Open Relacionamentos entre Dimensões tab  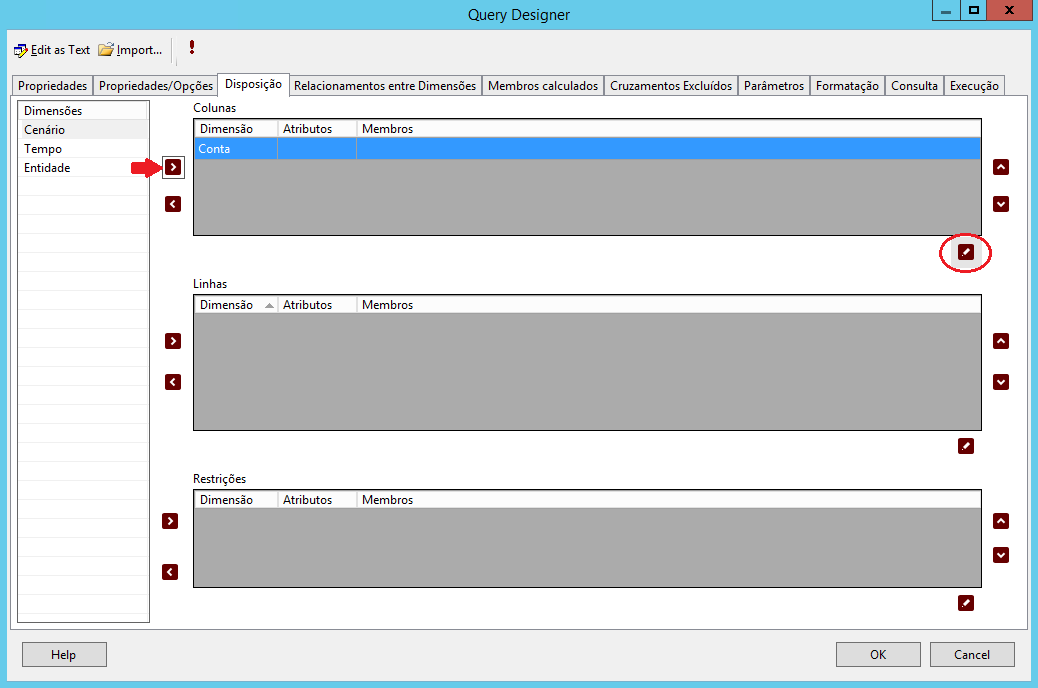pos(385,86)
